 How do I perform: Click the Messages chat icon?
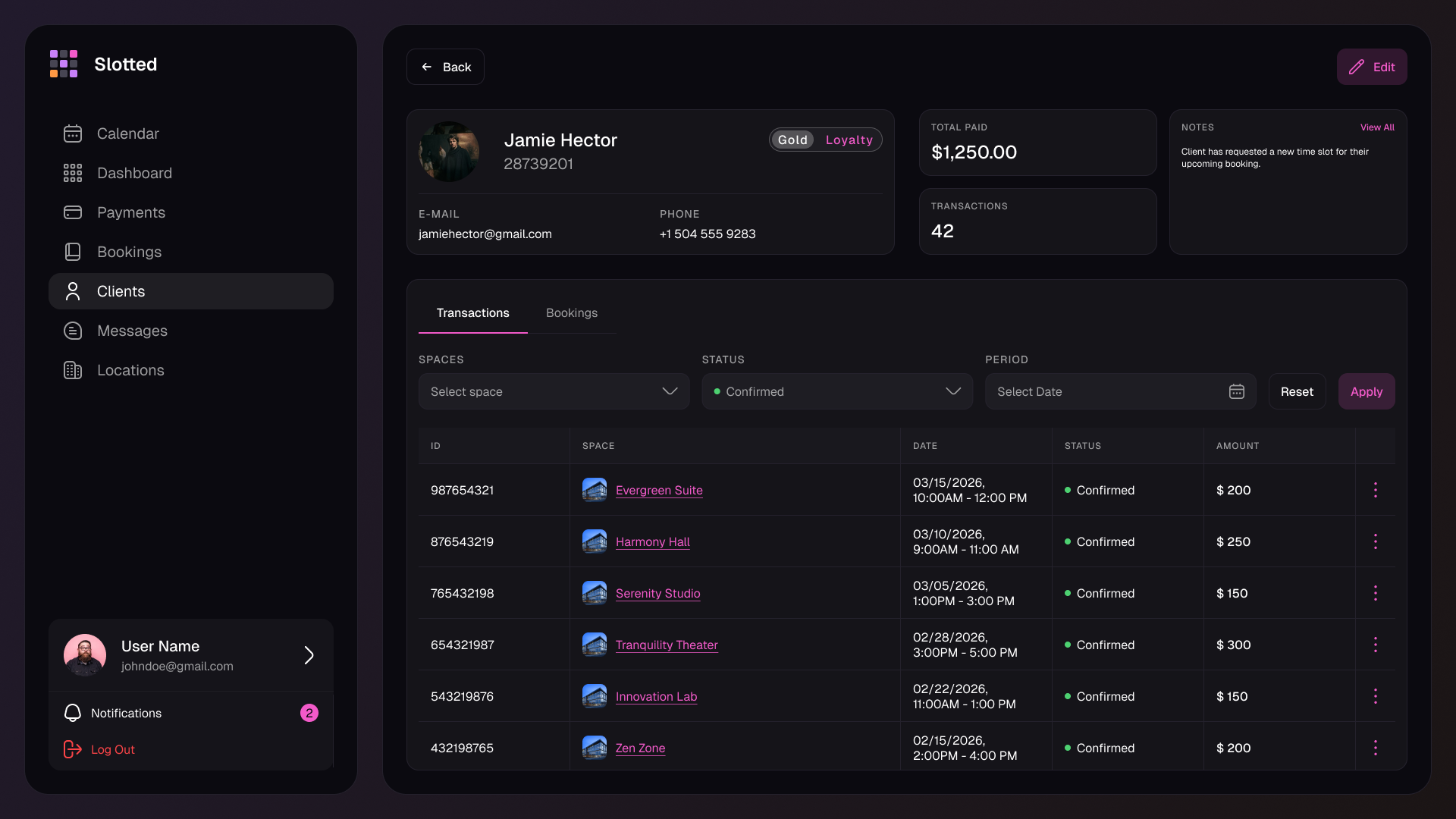[73, 331]
